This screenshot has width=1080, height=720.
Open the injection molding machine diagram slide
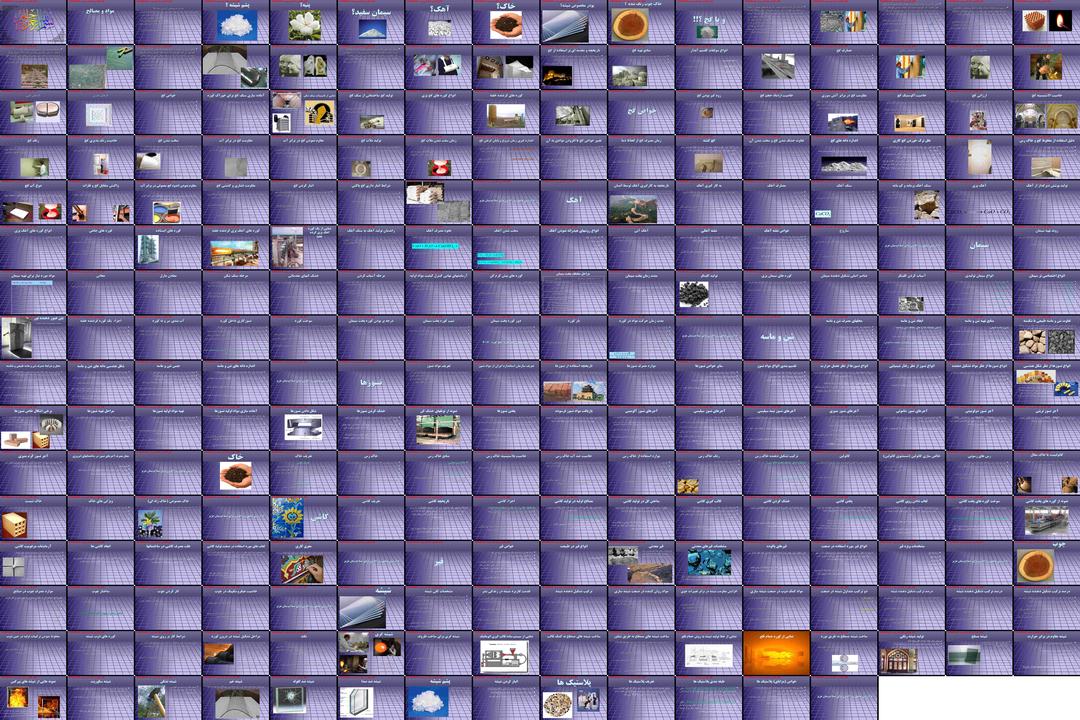tap(506, 652)
